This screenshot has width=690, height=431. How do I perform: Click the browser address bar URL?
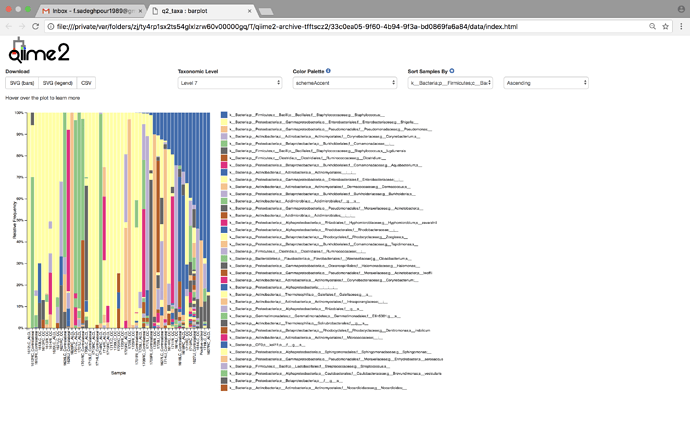[x=287, y=26]
